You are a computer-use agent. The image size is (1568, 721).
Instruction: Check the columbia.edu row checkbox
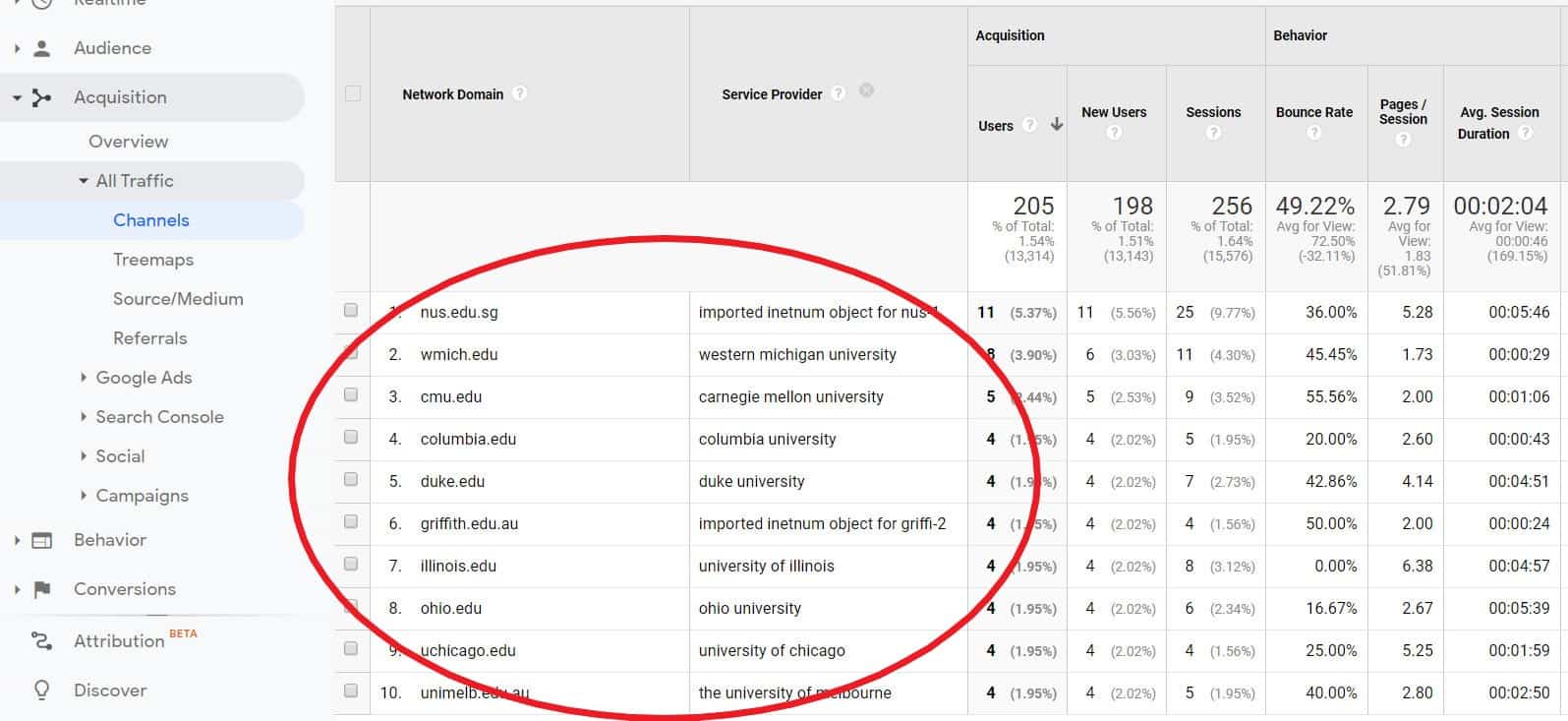pos(351,437)
